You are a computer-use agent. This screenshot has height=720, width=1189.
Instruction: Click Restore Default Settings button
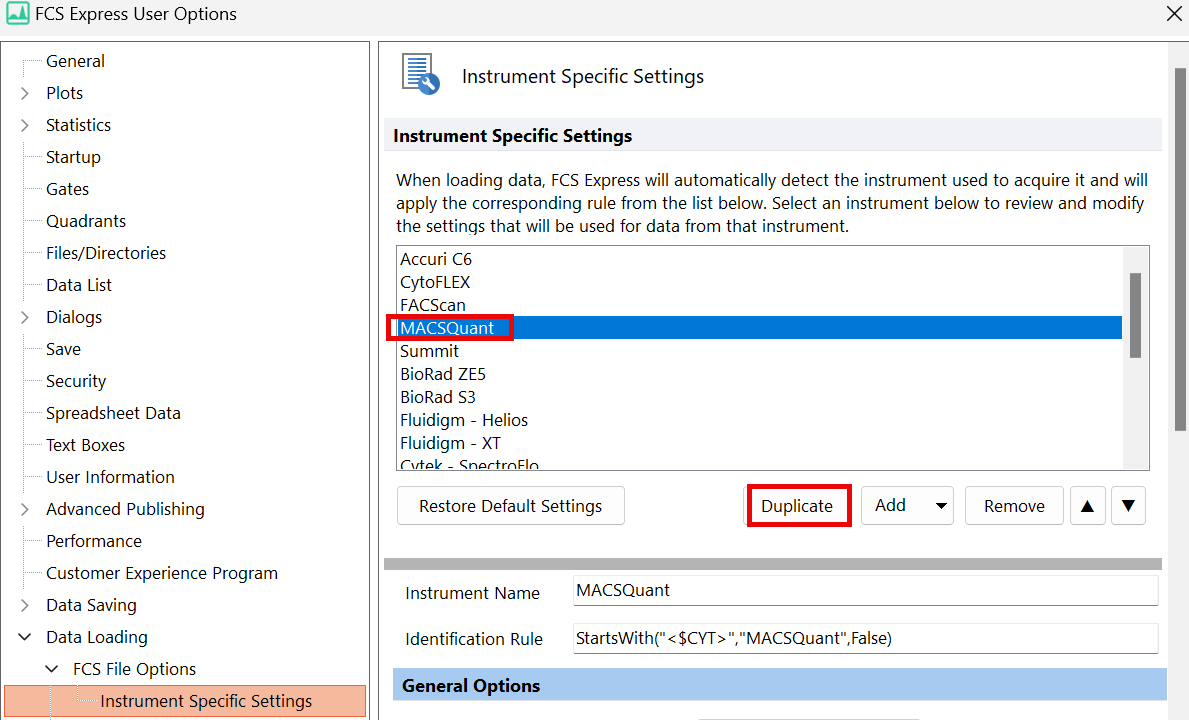[510, 506]
